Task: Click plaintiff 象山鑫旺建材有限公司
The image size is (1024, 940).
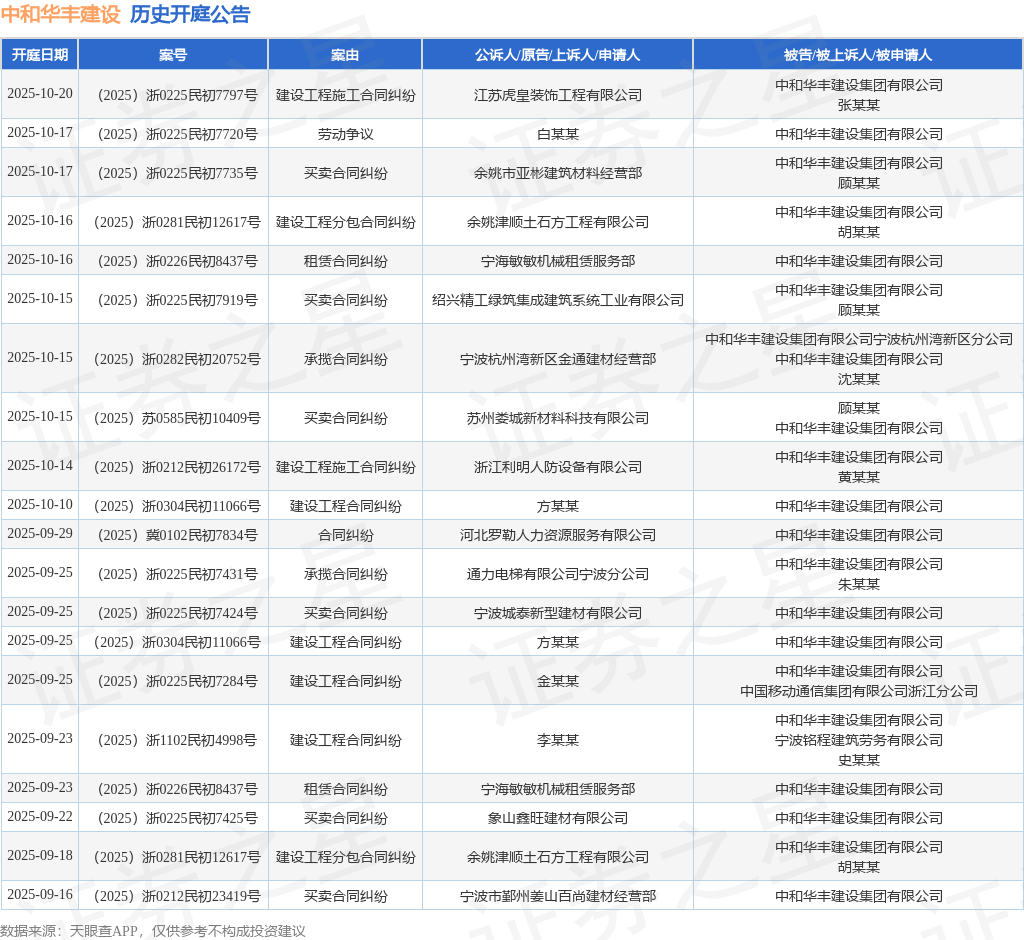Action: click(x=558, y=818)
